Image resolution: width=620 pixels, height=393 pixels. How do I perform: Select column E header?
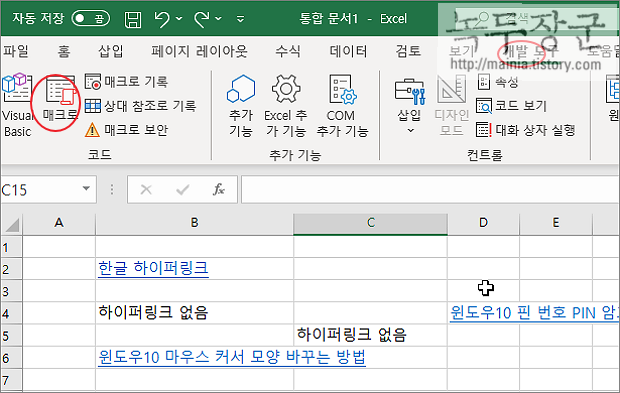tap(556, 223)
